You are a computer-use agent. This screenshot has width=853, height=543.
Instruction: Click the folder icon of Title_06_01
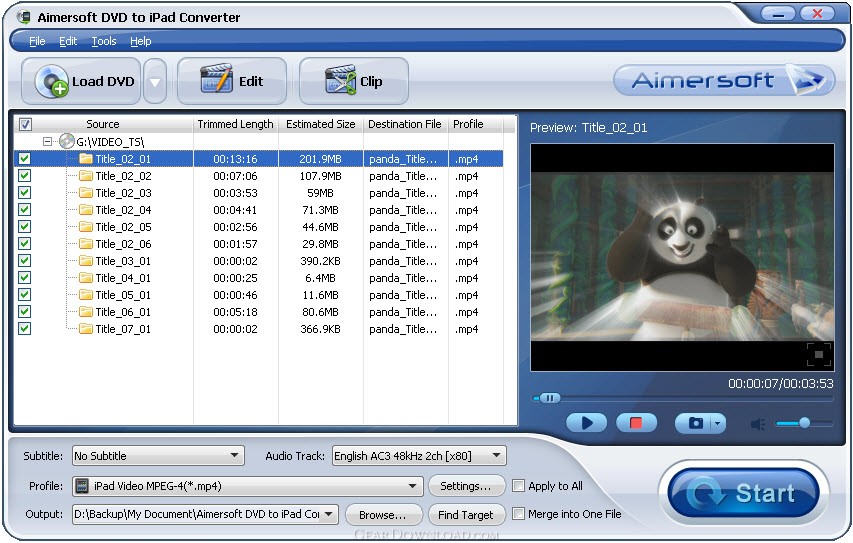(86, 312)
